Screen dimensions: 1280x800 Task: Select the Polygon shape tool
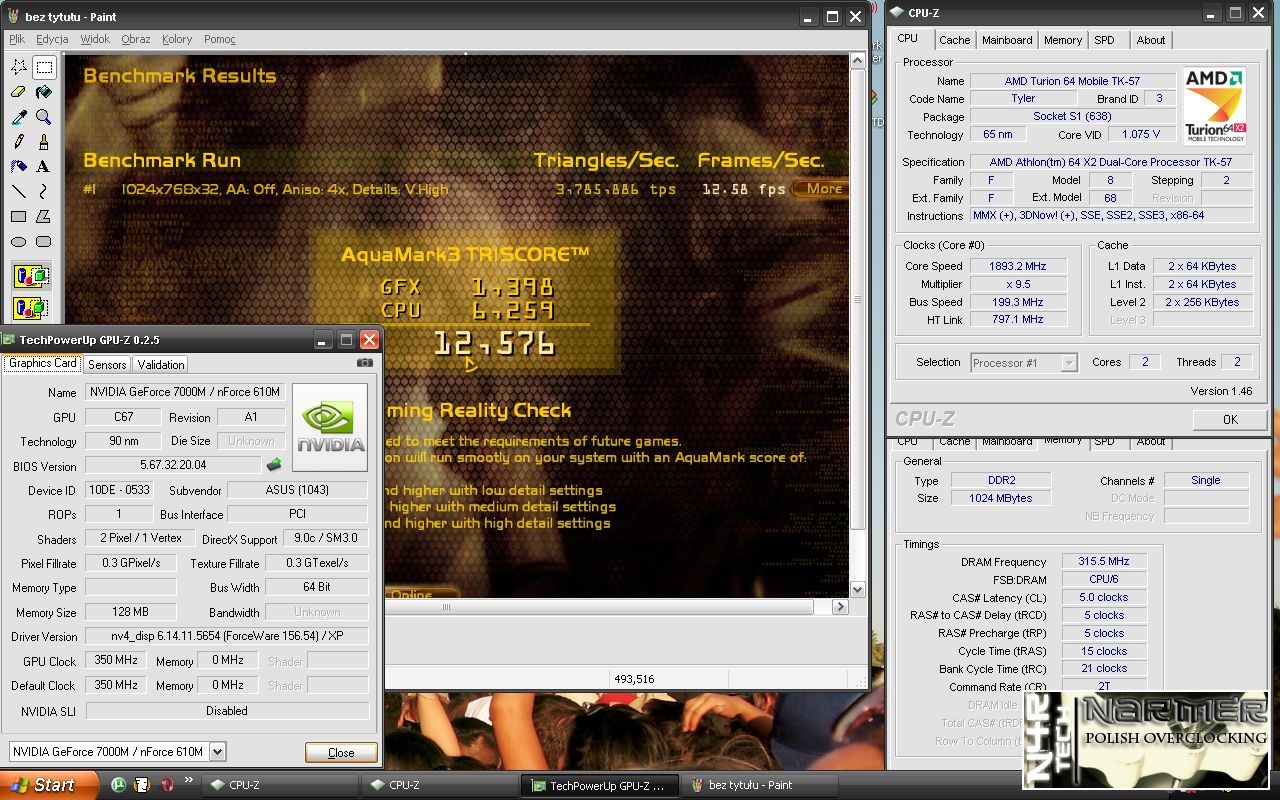(44, 216)
